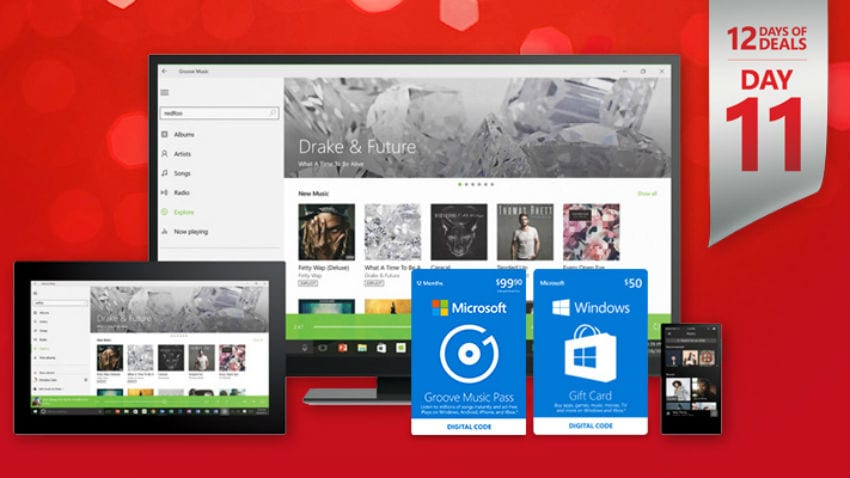
Task: Select Songs in the Groove sidebar
Action: coord(182,173)
